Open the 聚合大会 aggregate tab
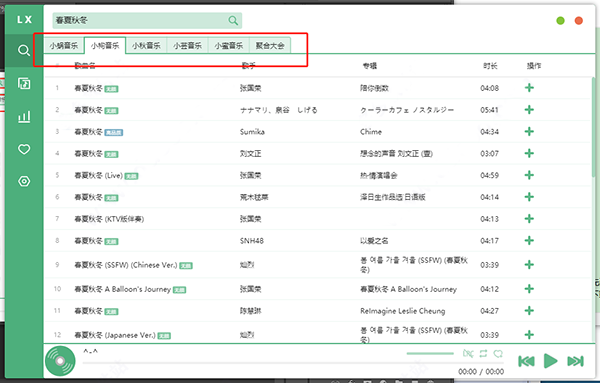This screenshot has width=600, height=383. 270,46
